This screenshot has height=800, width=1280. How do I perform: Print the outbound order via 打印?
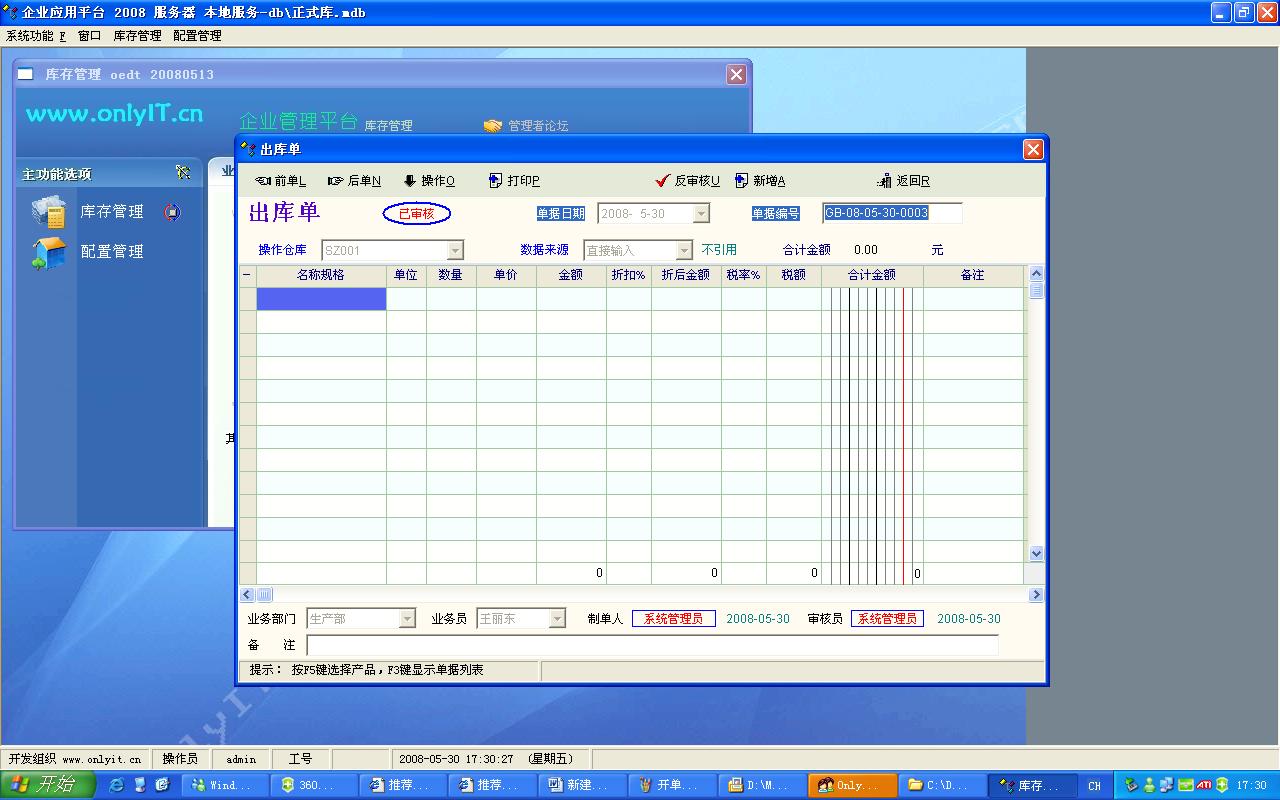pyautogui.click(x=514, y=181)
